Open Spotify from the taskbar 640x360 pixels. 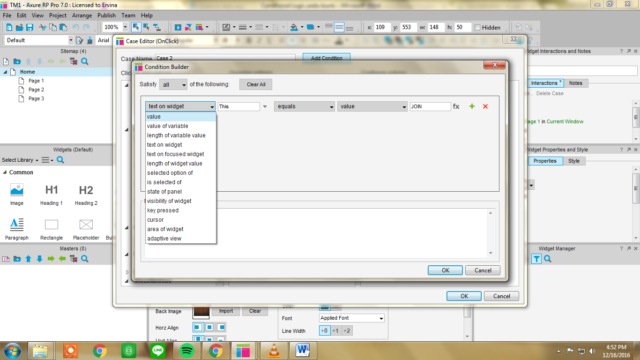tap(187, 351)
